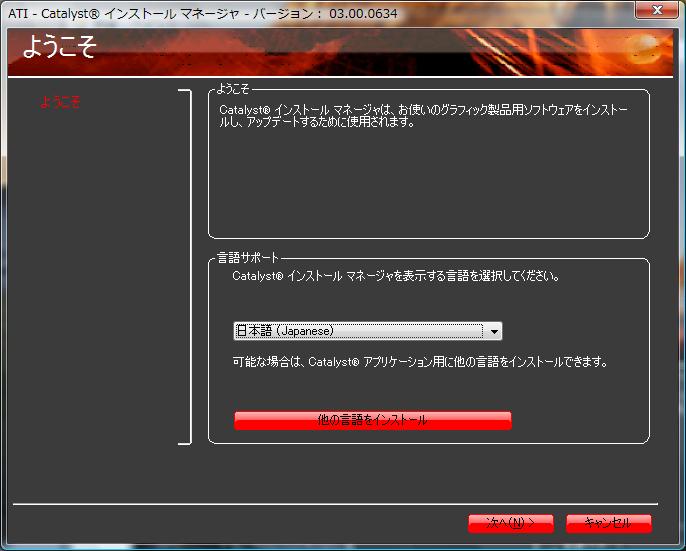Click the 他の言語をインストール button
This screenshot has width=686, height=551.
373,421
